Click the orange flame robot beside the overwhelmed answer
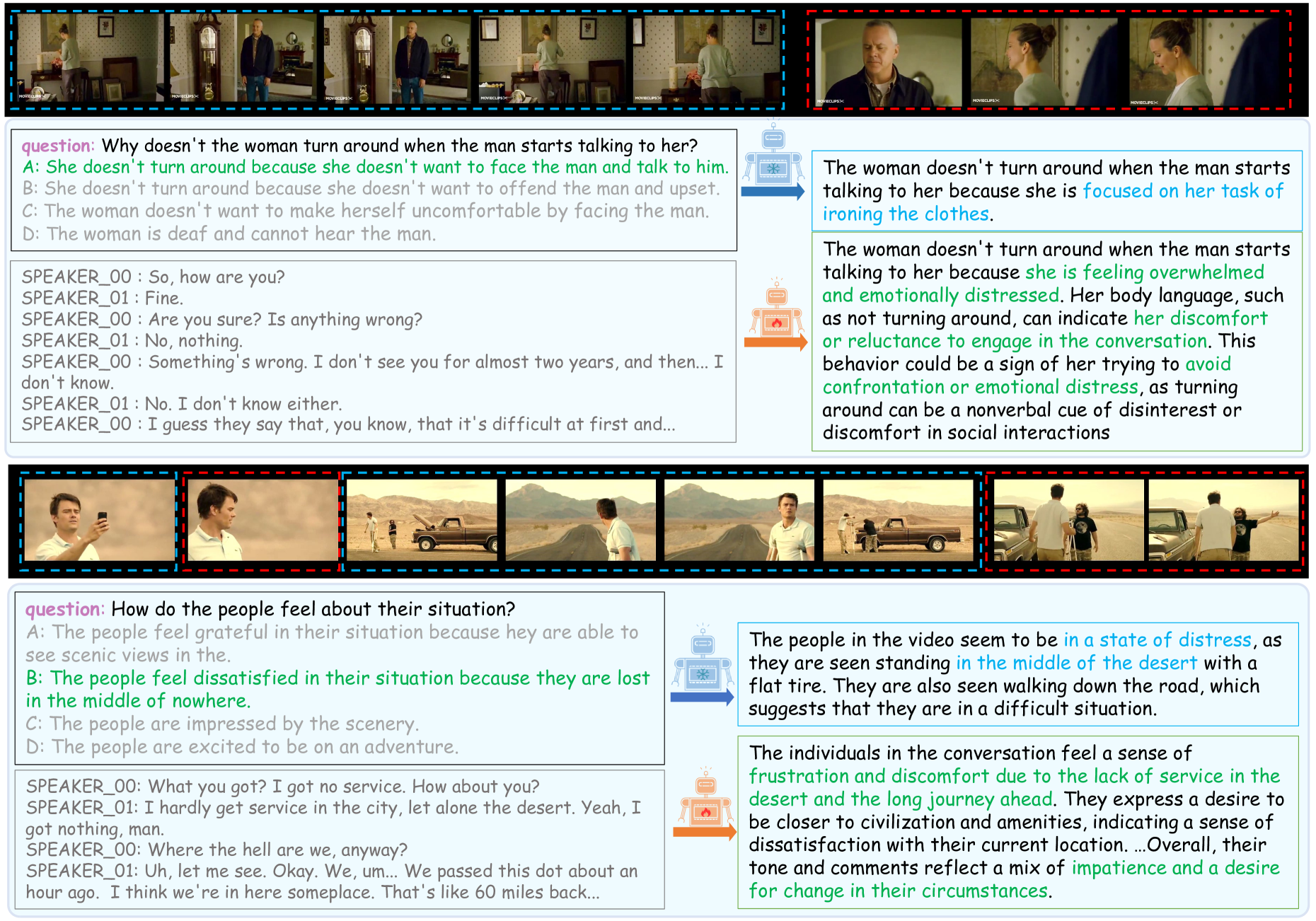Image resolution: width=1316 pixels, height=921 pixels. 776,308
